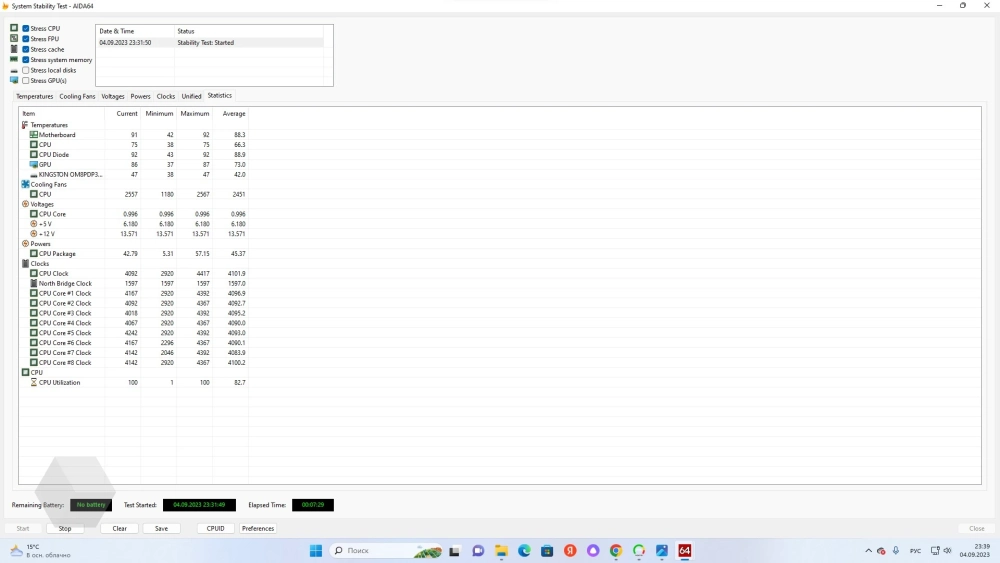Click the CPU Package power icon

[x=33, y=253]
